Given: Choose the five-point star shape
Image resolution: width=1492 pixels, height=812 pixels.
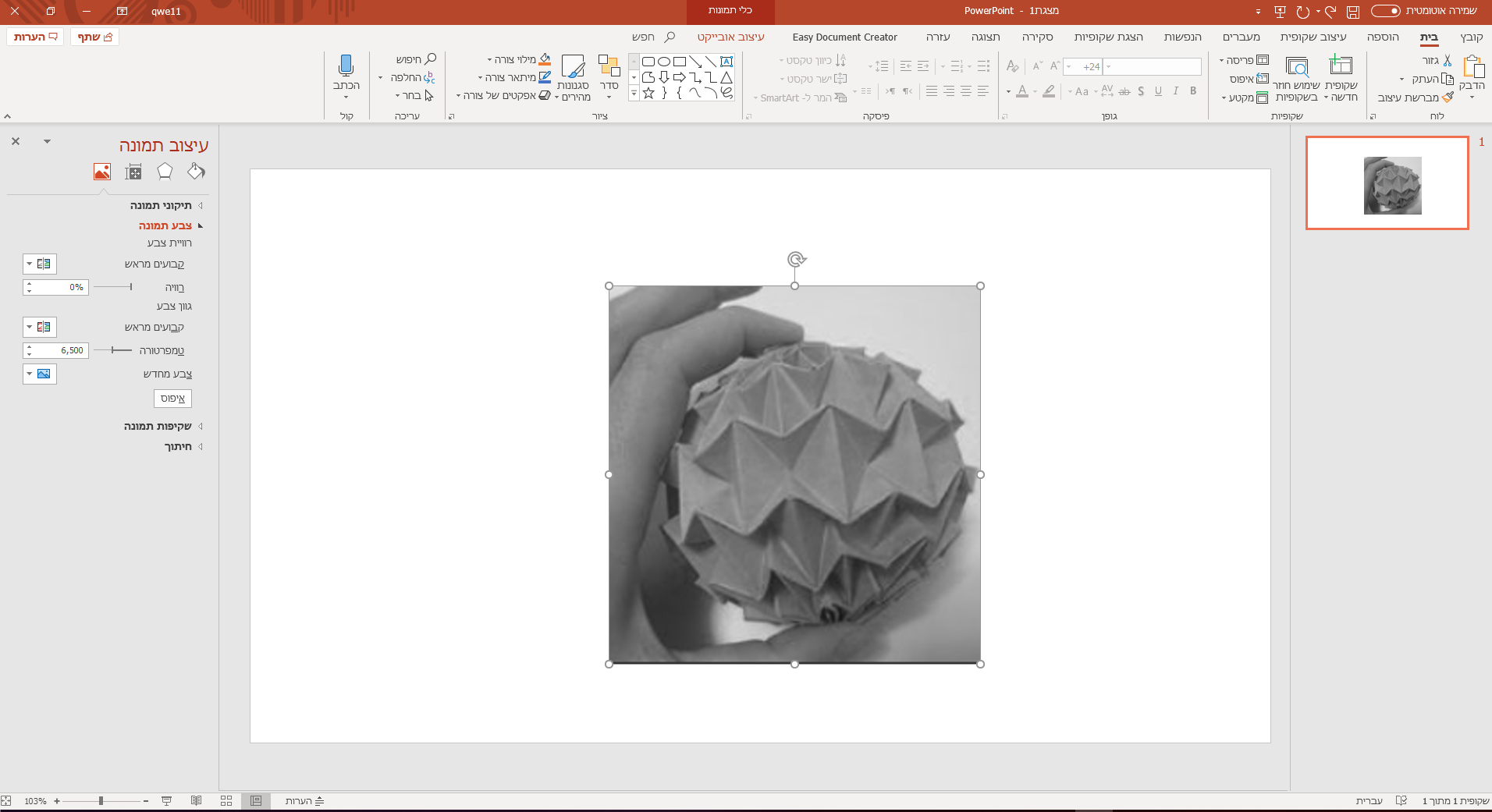Looking at the screenshot, I should pos(648,93).
